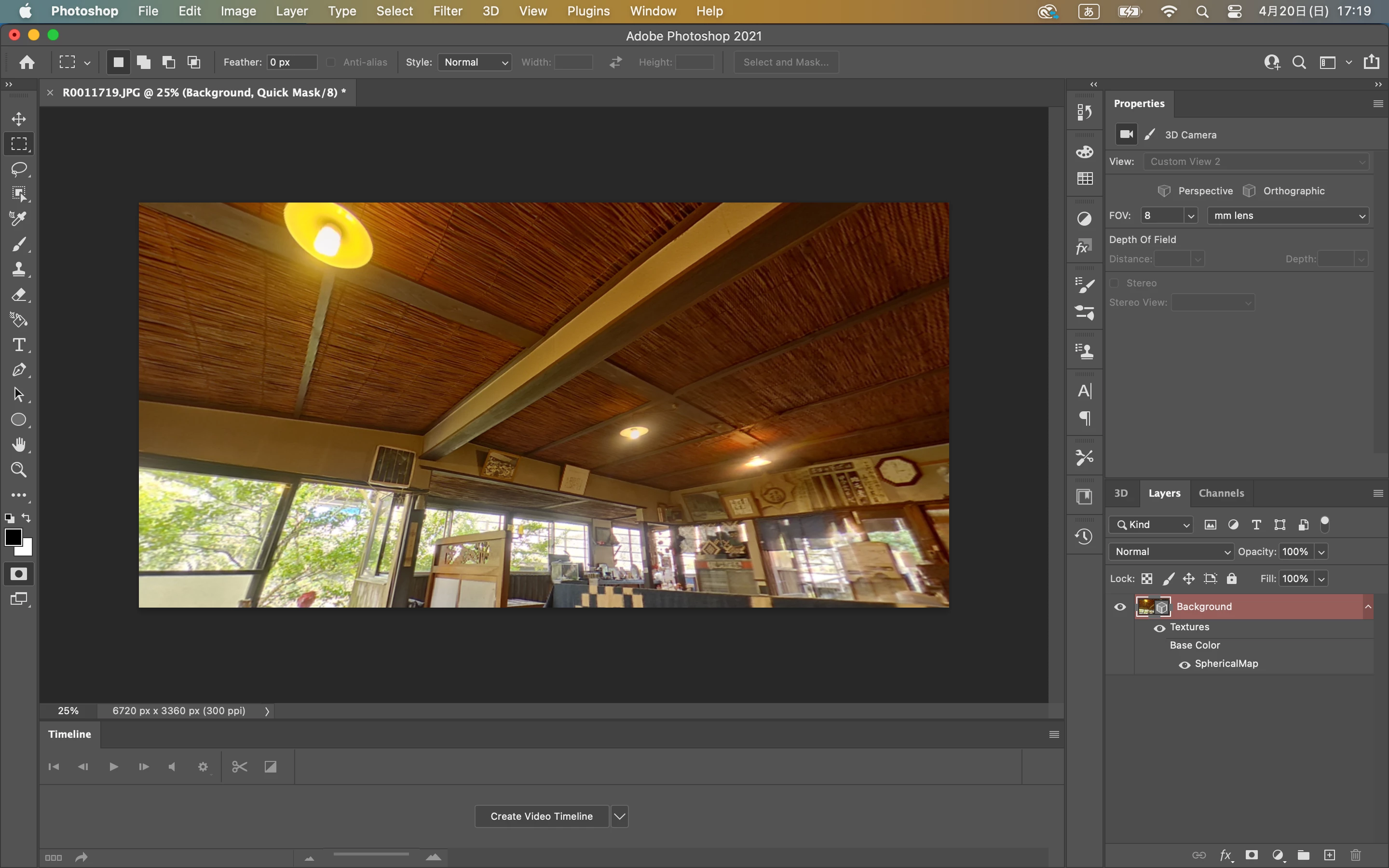Select the Zoom tool
The width and height of the screenshot is (1389, 868).
[x=19, y=470]
